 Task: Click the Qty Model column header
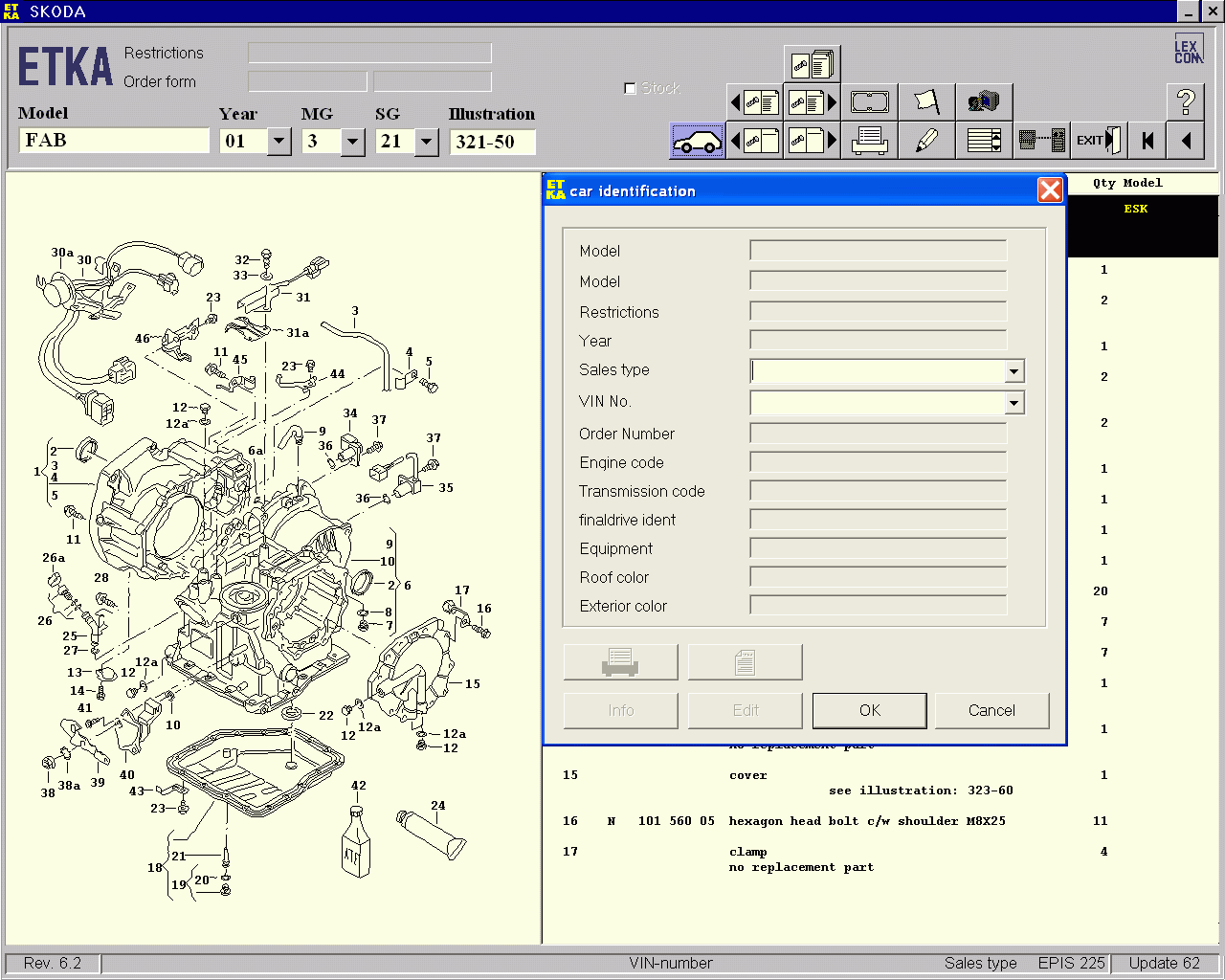[1127, 183]
